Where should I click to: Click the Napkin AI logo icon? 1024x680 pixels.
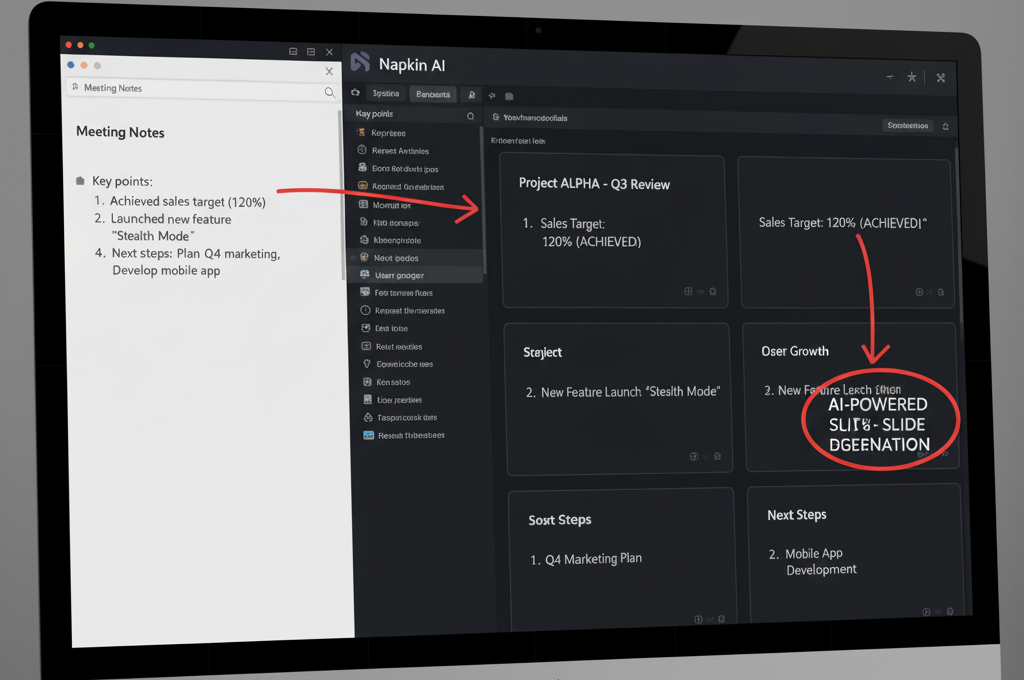(x=360, y=63)
